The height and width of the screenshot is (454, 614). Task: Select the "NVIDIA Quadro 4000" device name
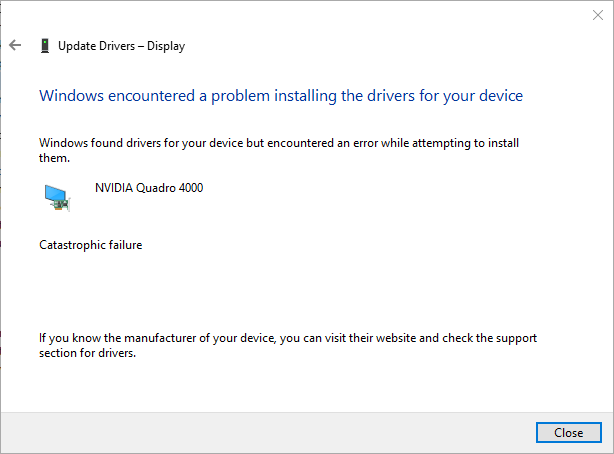(x=149, y=187)
